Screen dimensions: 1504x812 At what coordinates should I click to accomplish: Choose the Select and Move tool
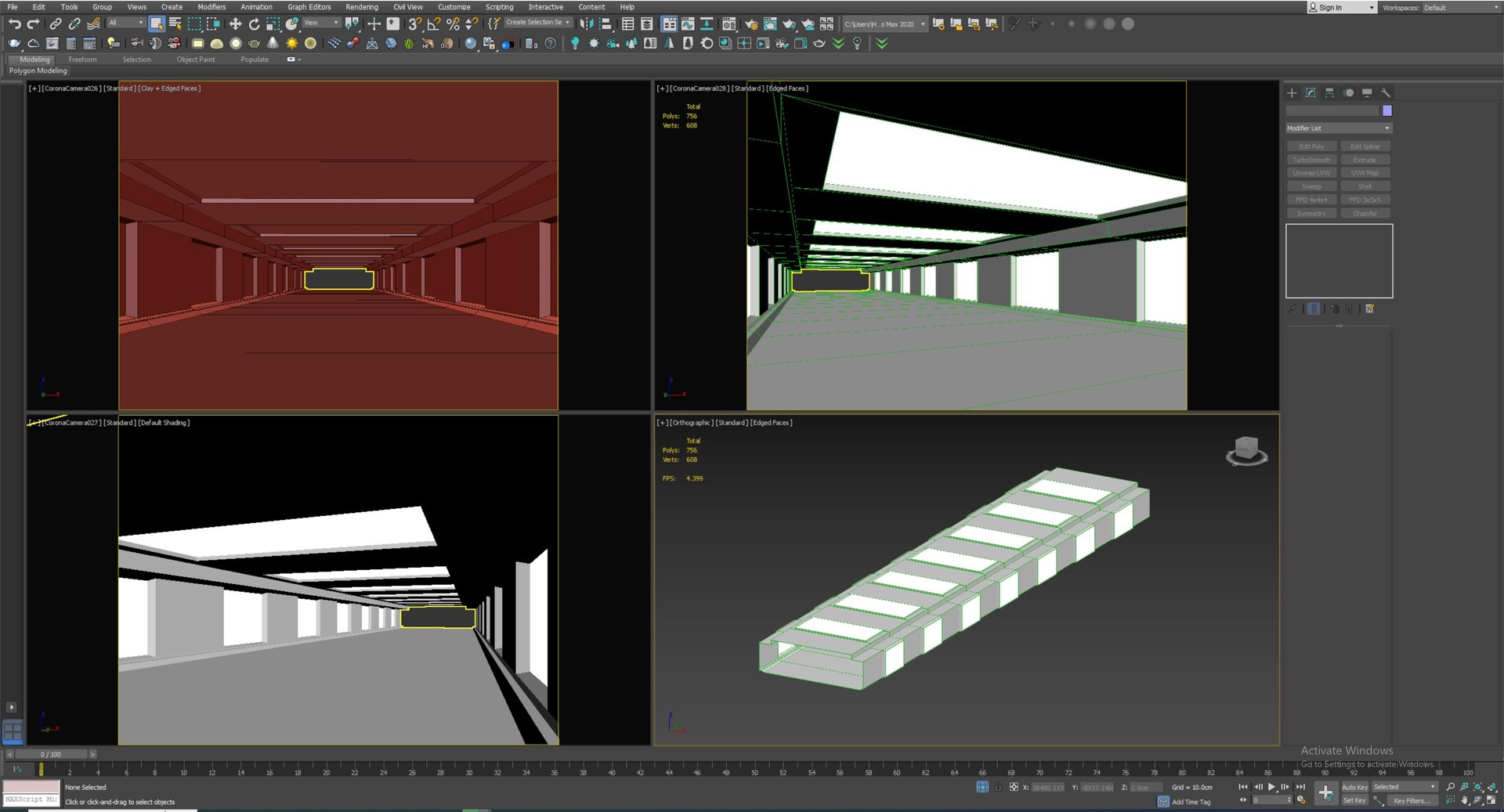pos(235,24)
